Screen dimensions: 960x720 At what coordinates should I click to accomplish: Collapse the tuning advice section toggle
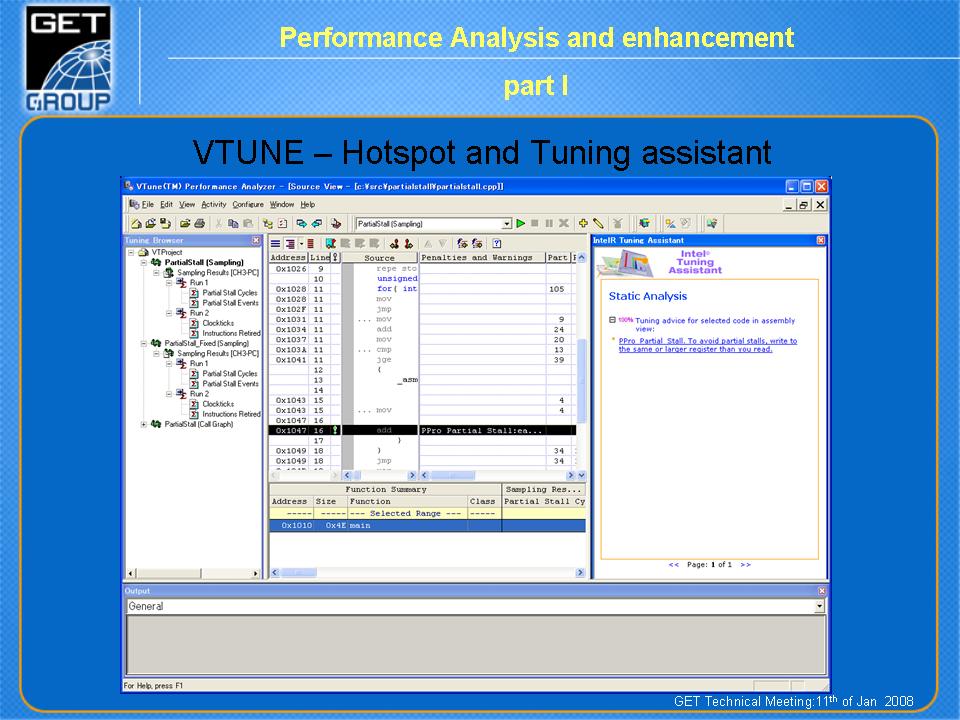tap(612, 320)
